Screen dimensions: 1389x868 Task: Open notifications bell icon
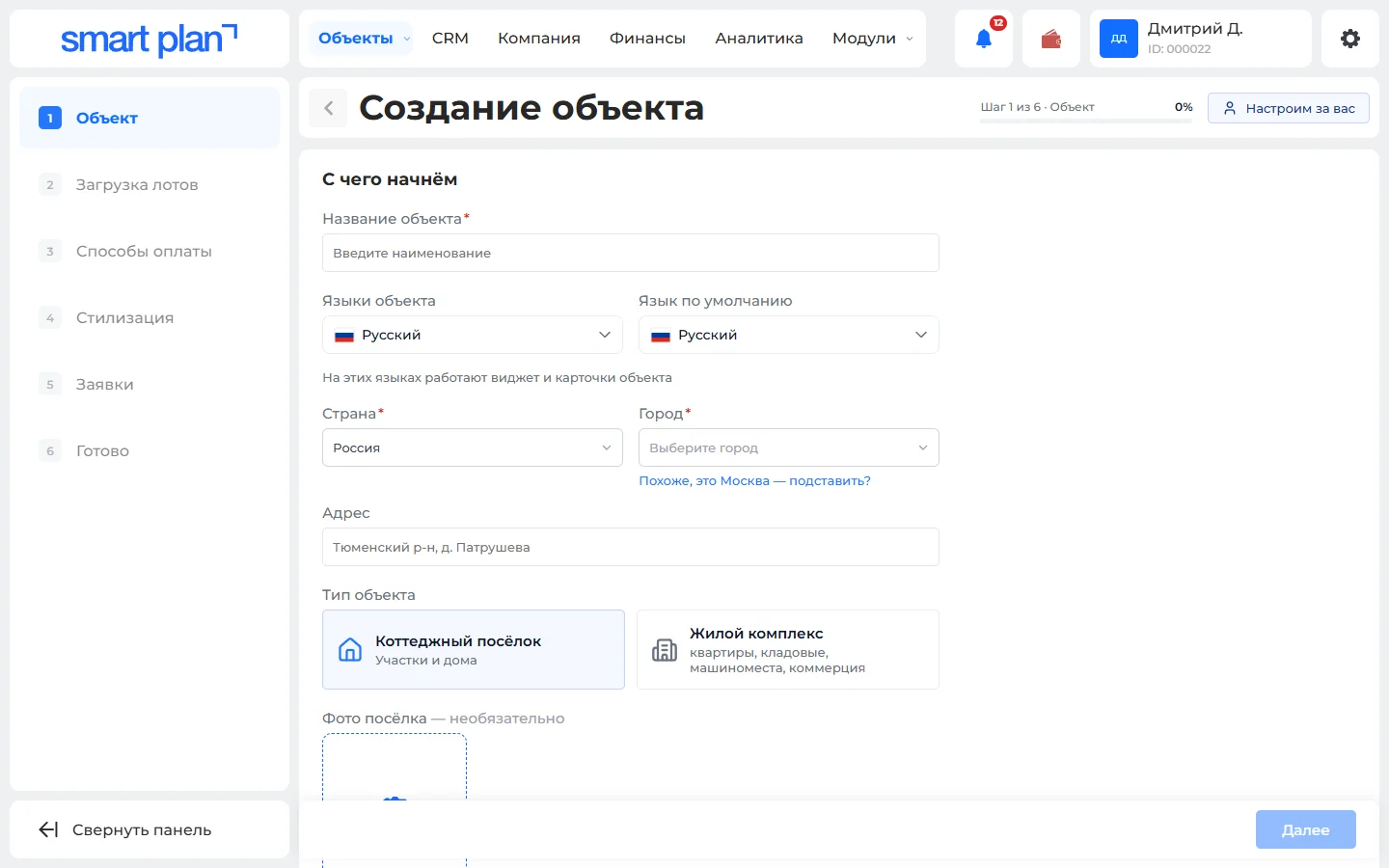983,39
